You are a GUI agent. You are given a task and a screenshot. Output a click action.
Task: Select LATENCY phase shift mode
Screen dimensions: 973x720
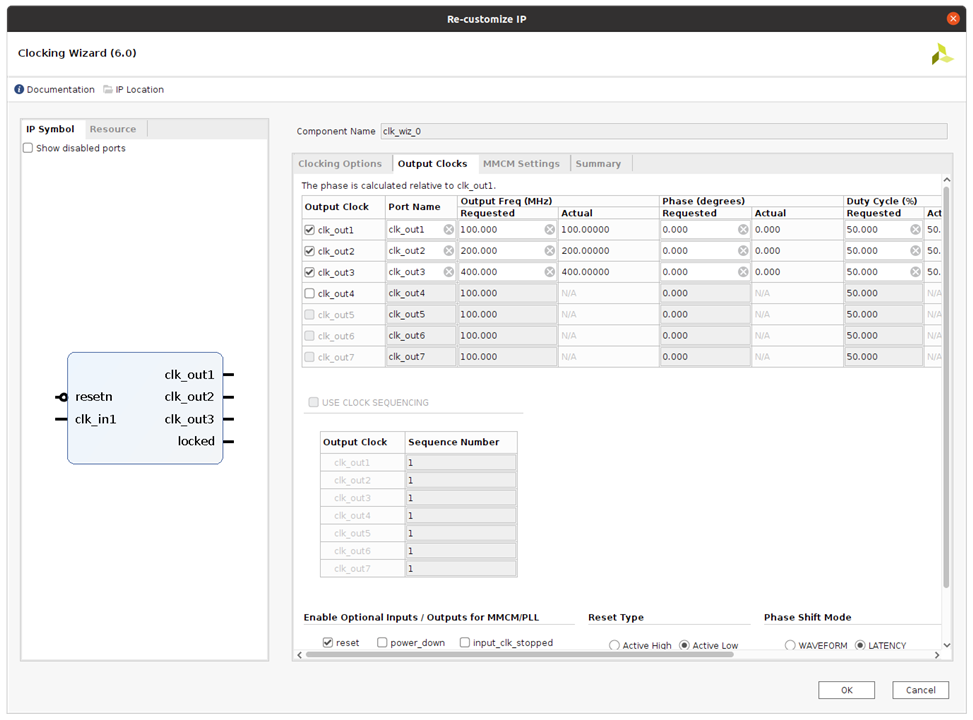pyautogui.click(x=860, y=646)
